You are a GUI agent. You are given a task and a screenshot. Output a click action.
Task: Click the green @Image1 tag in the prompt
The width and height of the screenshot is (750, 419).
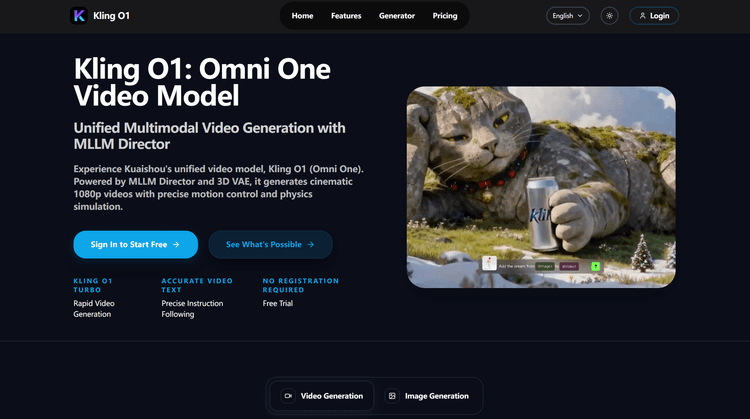545,266
